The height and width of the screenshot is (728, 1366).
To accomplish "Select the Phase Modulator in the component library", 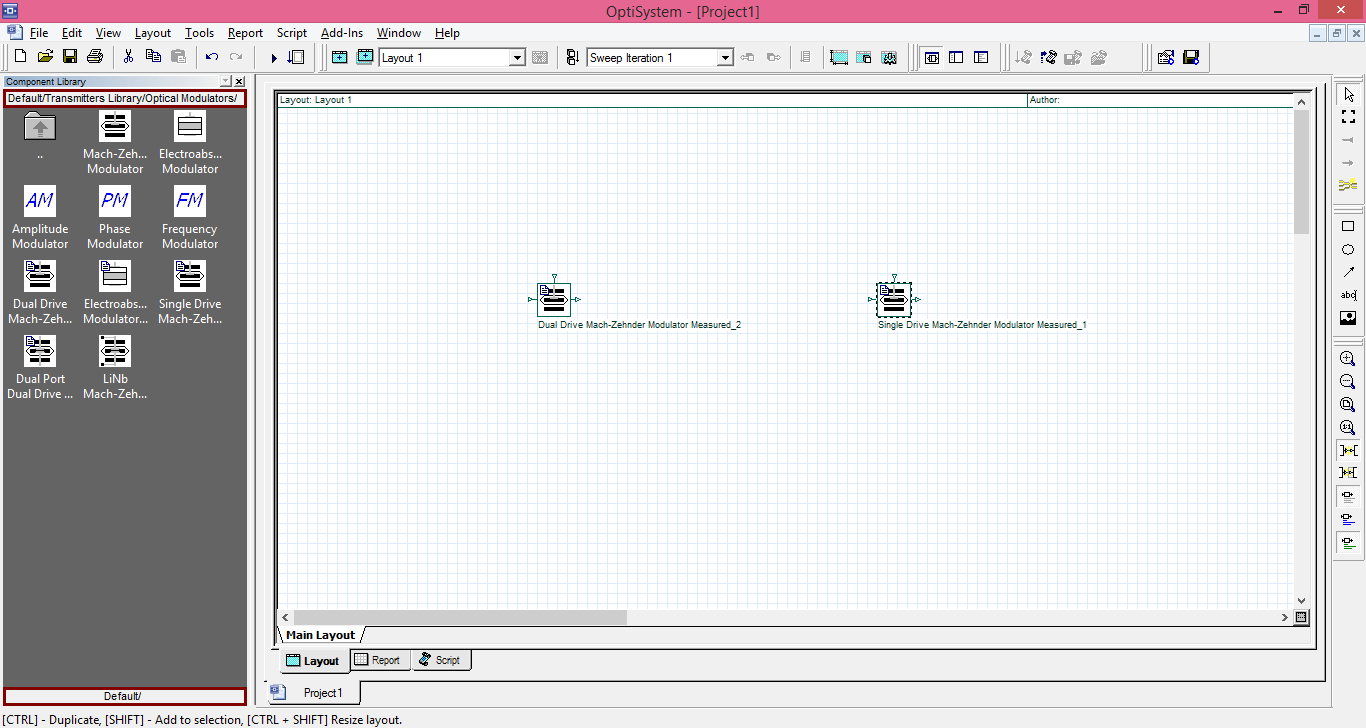I will (114, 201).
